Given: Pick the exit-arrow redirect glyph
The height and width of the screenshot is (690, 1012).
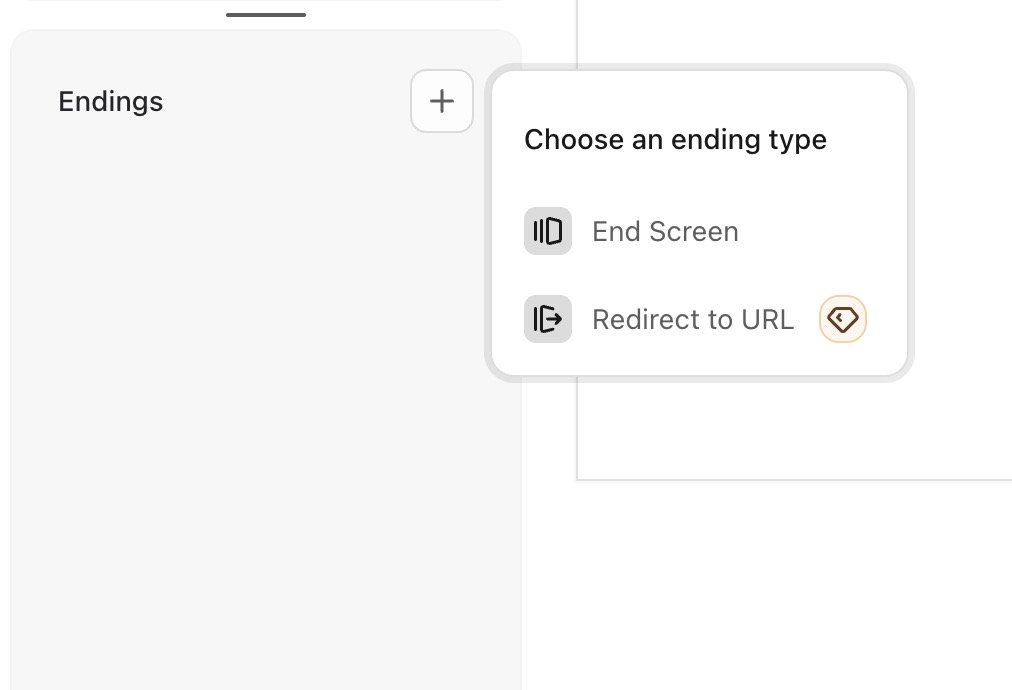Looking at the screenshot, I should pyautogui.click(x=547, y=319).
